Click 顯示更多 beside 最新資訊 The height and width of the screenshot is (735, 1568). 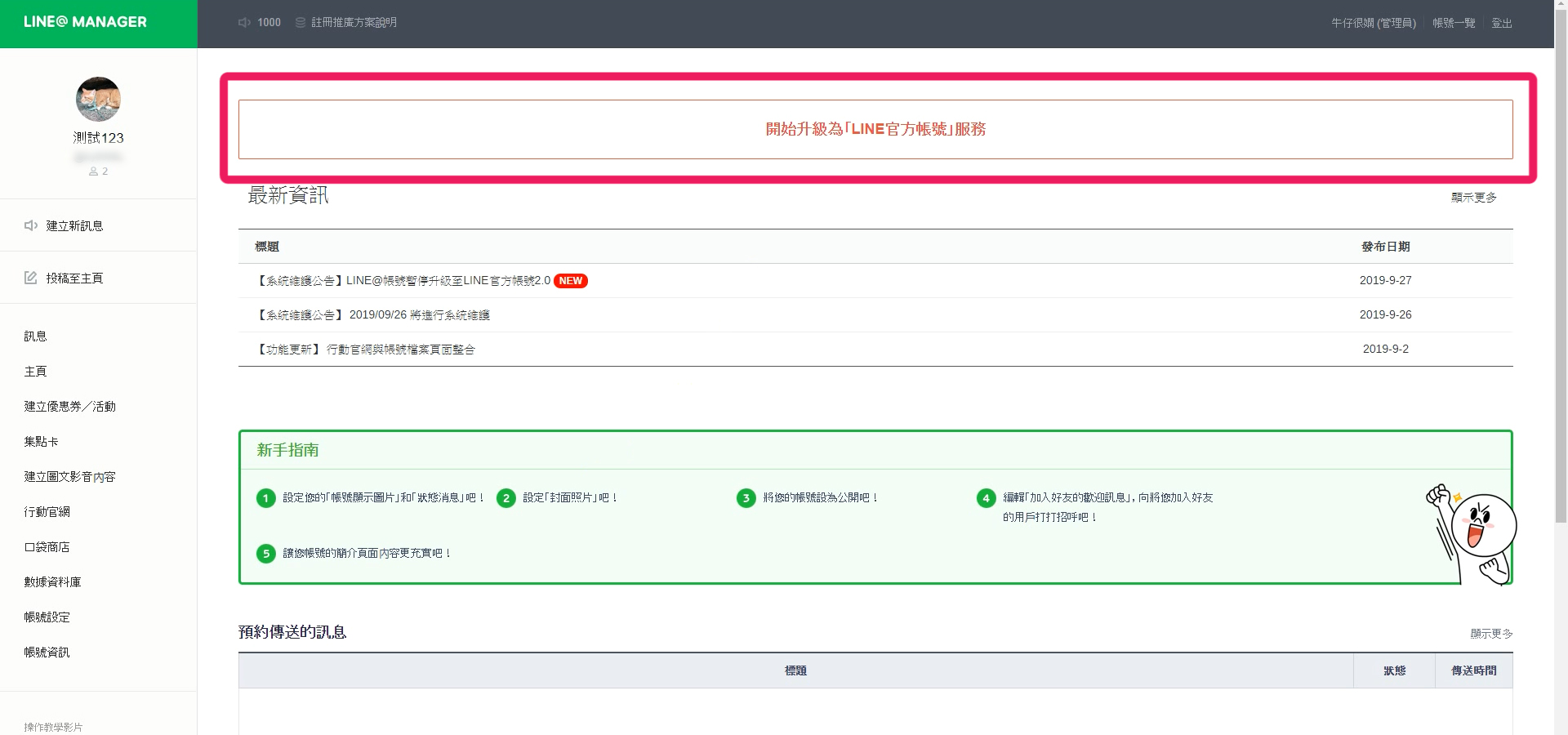[1474, 197]
